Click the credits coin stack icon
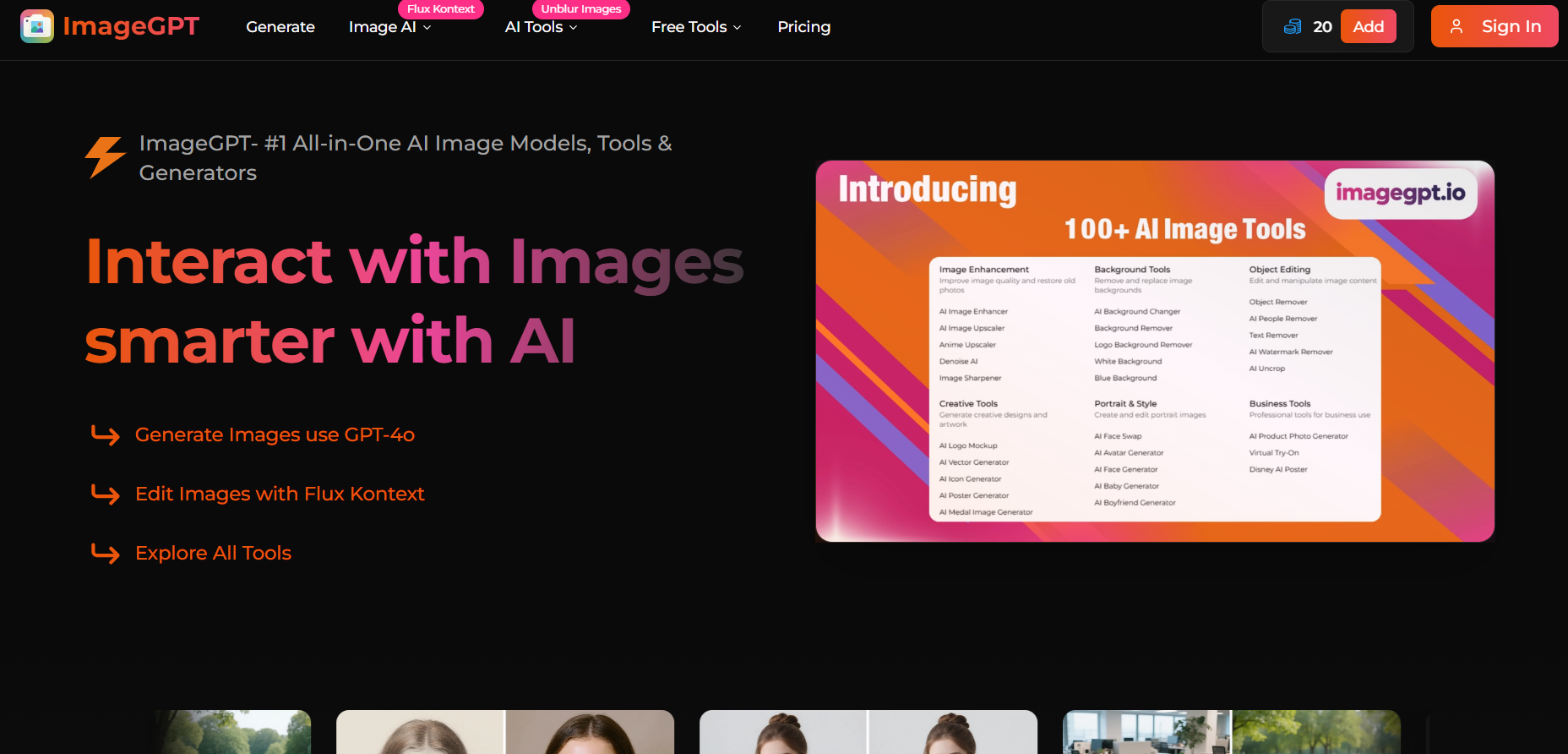This screenshot has height=754, width=1568. (1293, 27)
